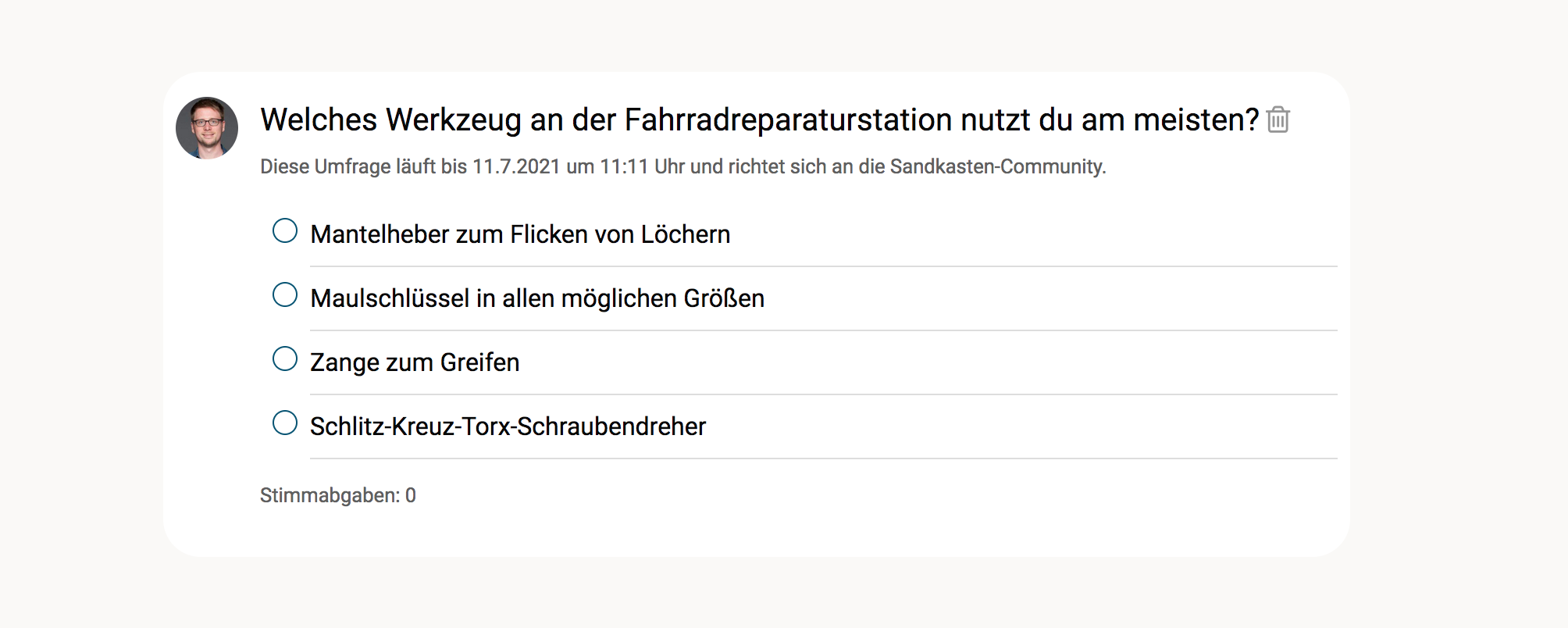Click the word 'Fahrradreparaturstation' in the heading

[x=788, y=120]
